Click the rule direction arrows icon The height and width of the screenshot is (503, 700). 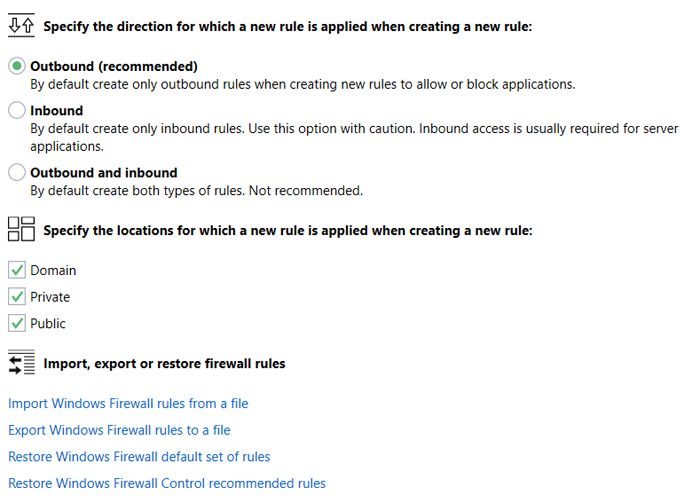click(x=21, y=25)
